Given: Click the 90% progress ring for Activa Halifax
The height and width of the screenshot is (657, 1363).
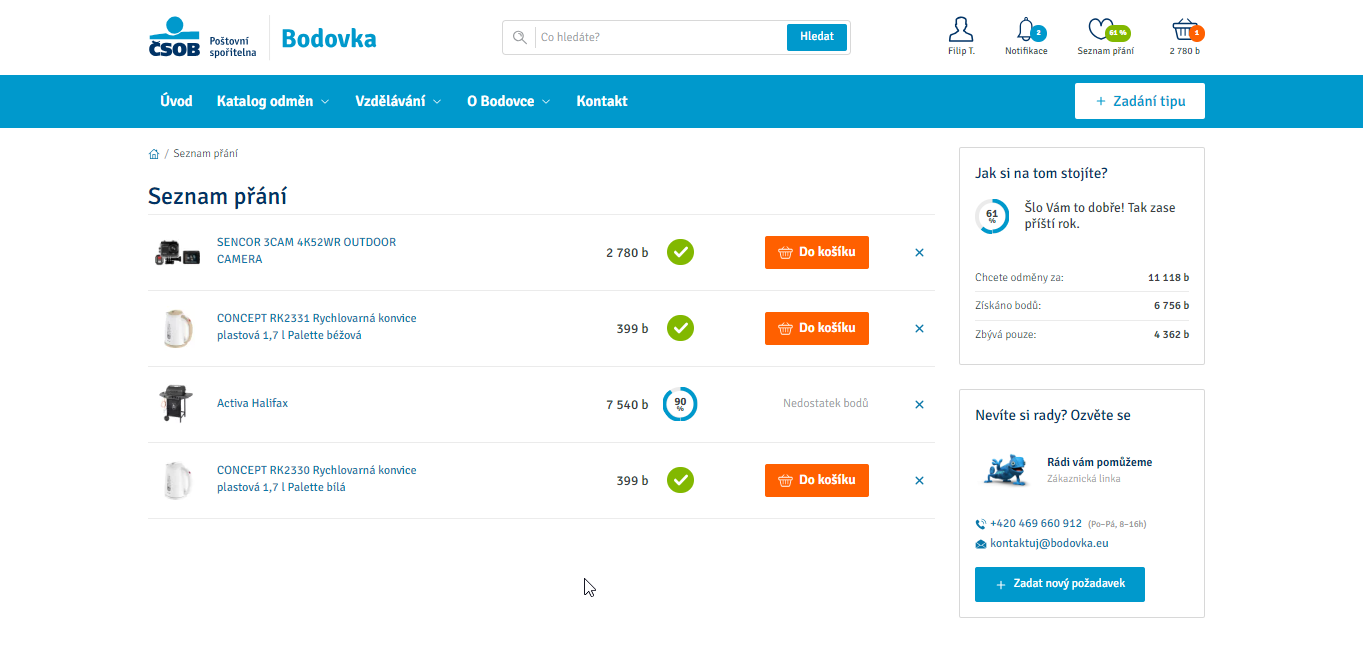Looking at the screenshot, I should [x=680, y=404].
